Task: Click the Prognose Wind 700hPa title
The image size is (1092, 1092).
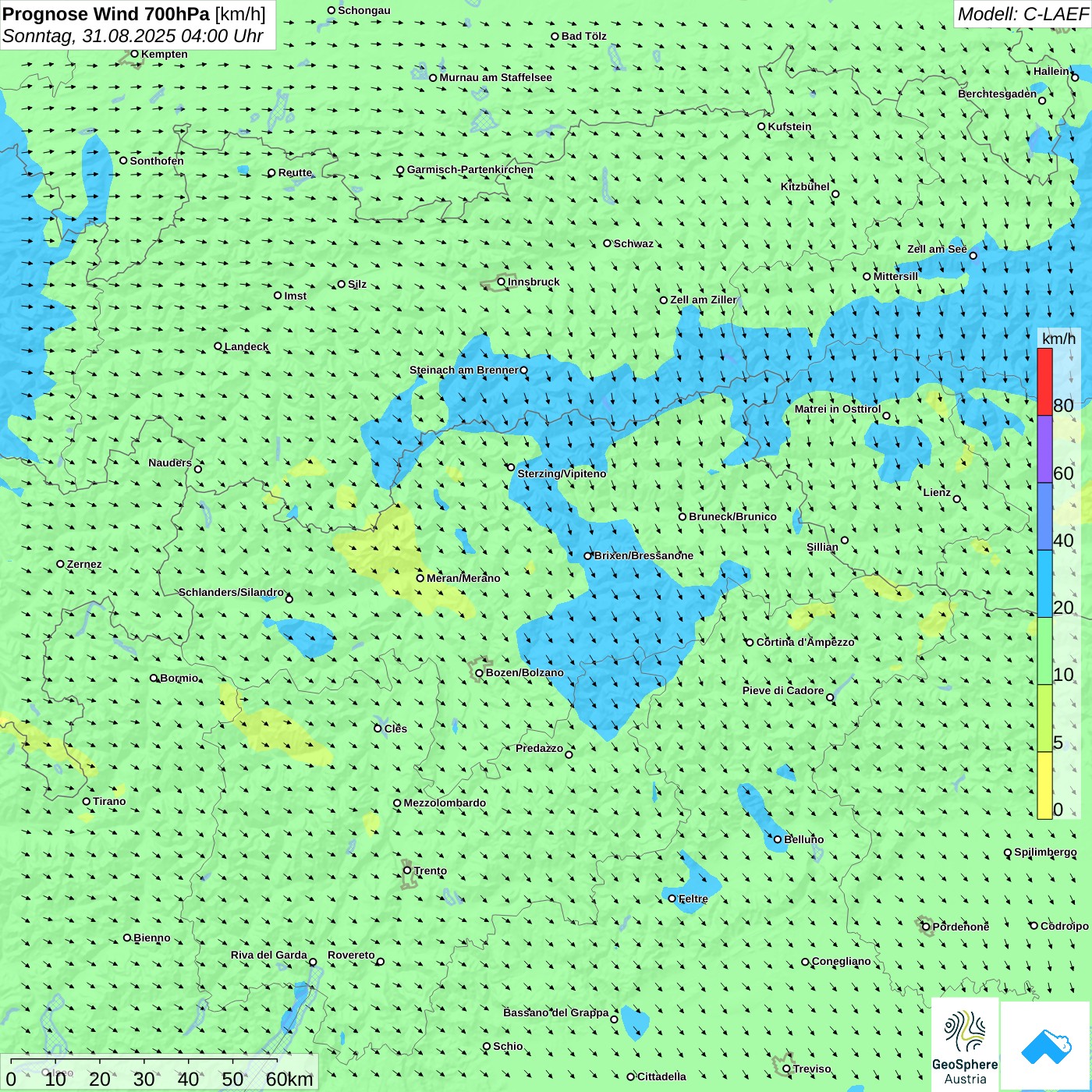Action: (x=134, y=14)
